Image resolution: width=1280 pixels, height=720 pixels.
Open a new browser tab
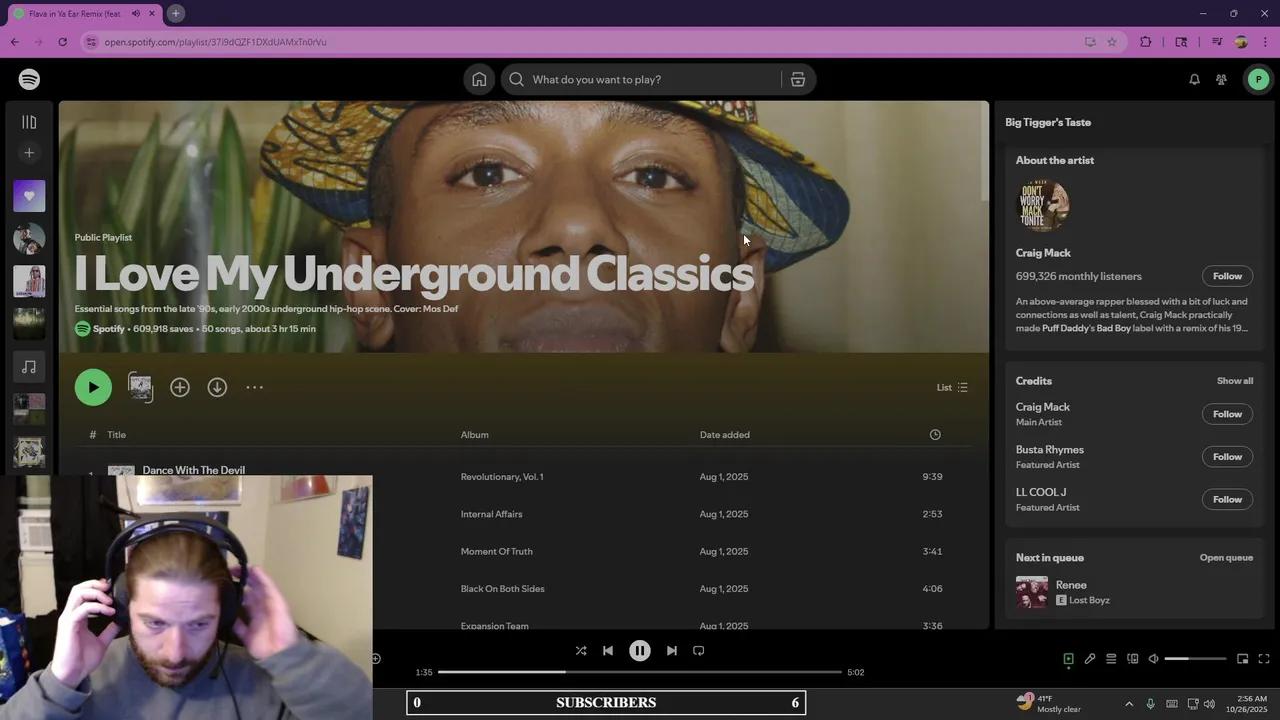pos(175,13)
